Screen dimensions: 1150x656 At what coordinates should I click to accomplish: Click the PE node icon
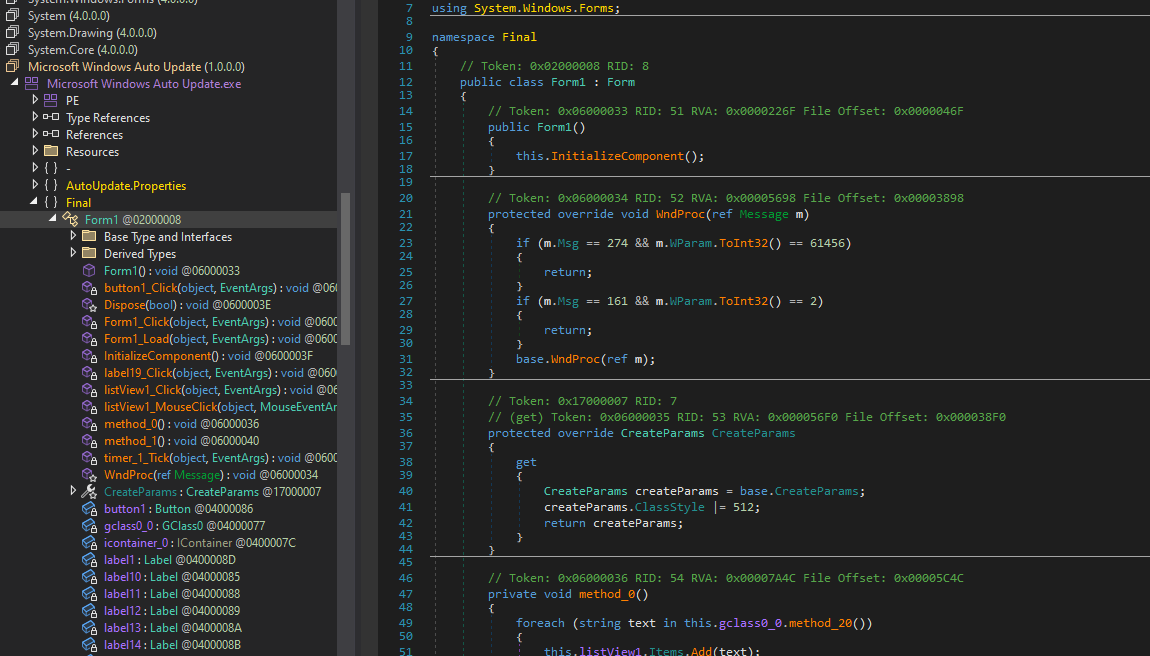point(51,101)
